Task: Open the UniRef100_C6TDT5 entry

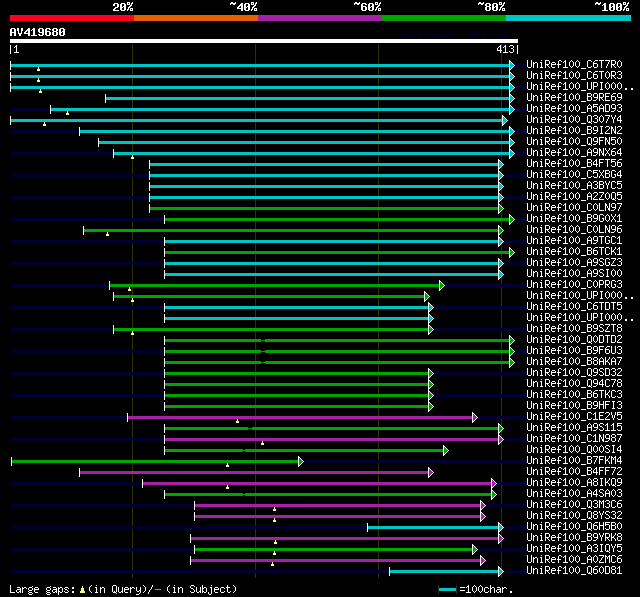Action: click(574, 307)
